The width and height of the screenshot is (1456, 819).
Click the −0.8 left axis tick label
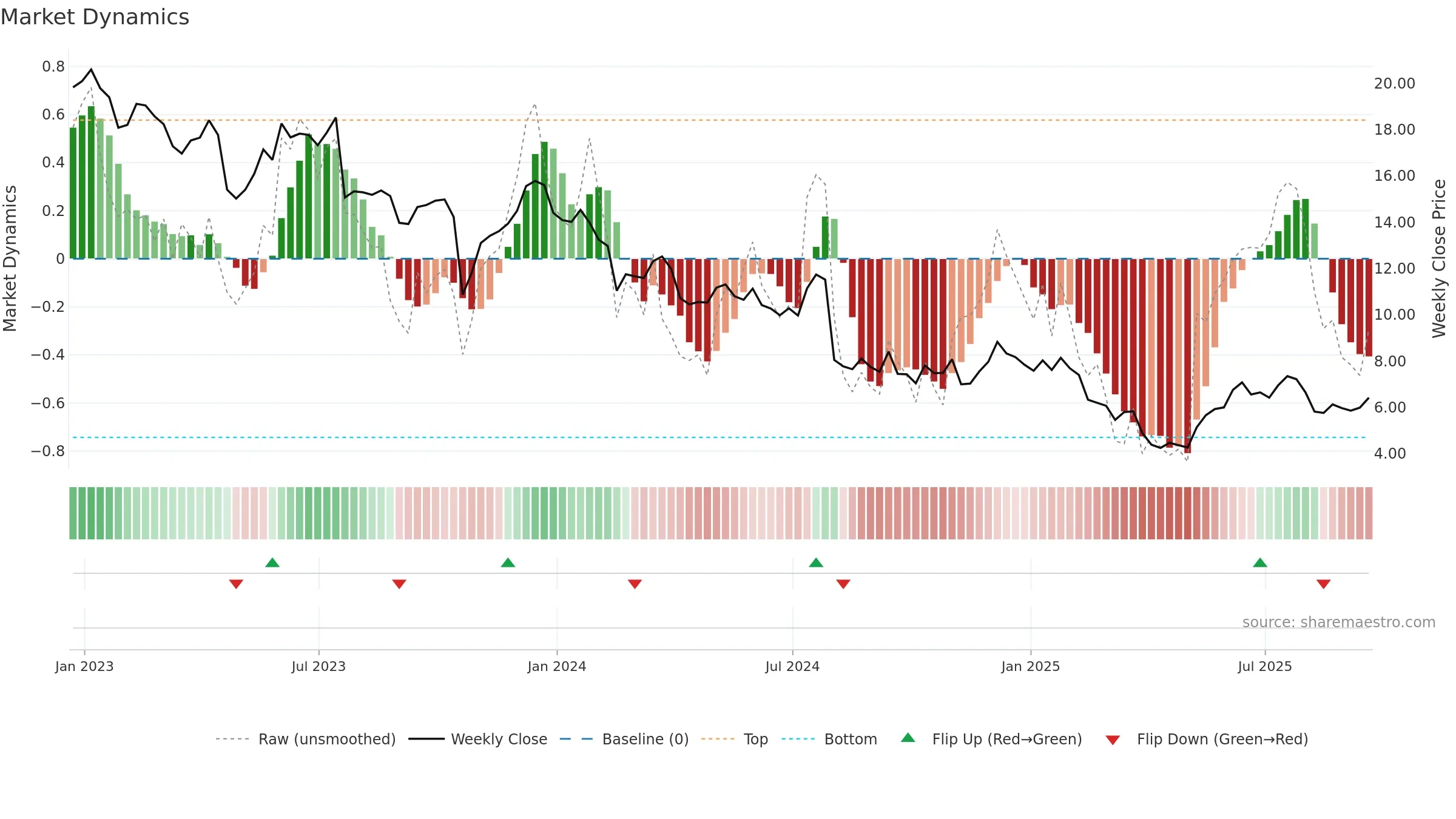coord(48,451)
